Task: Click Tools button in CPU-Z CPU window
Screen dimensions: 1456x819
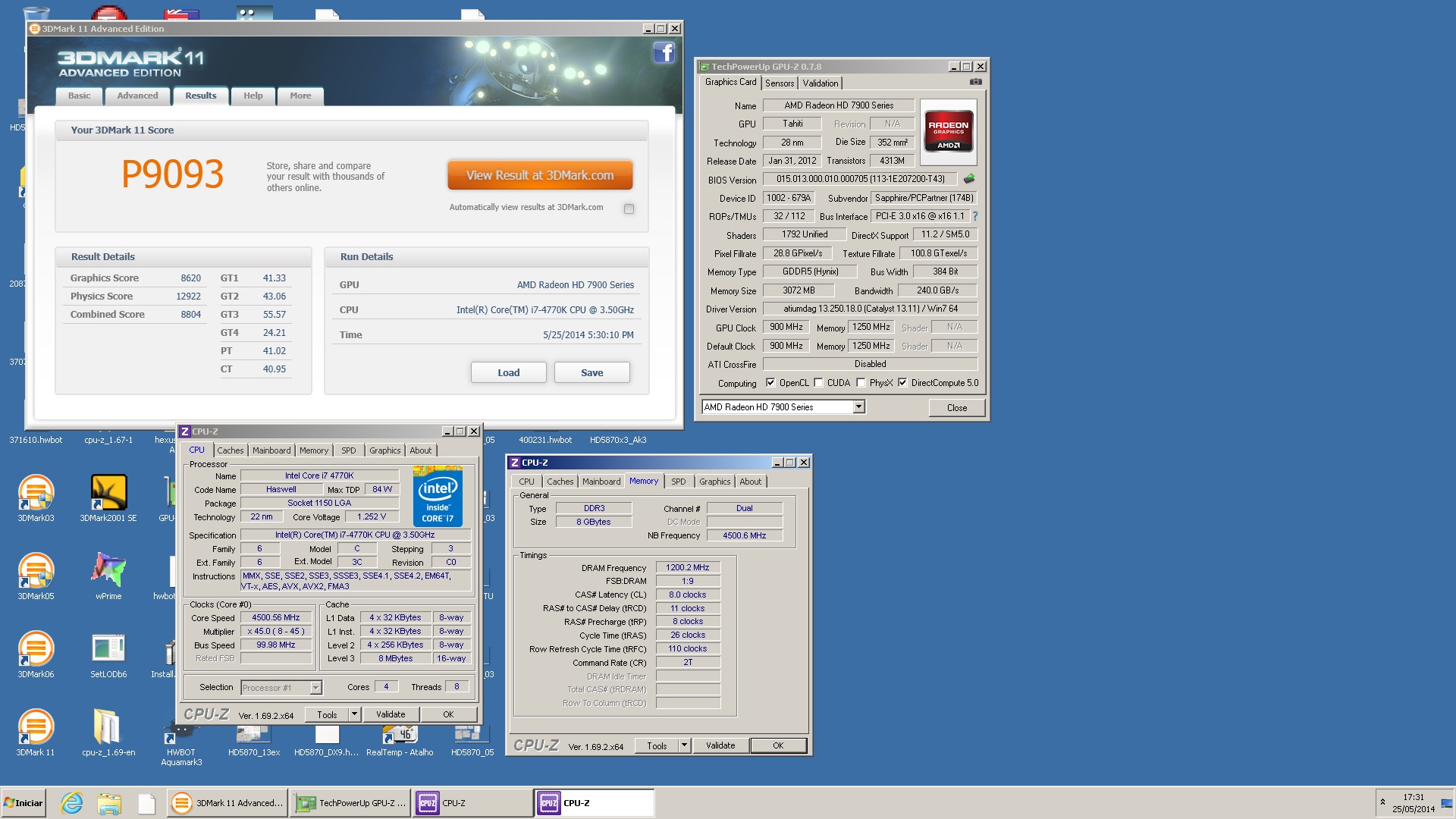Action: tap(327, 714)
